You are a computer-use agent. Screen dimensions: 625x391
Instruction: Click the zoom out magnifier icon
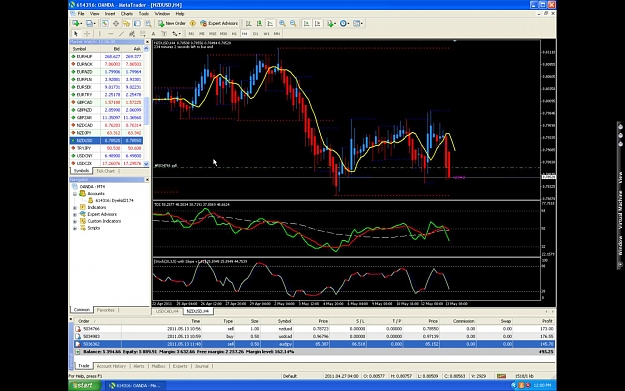(293, 24)
